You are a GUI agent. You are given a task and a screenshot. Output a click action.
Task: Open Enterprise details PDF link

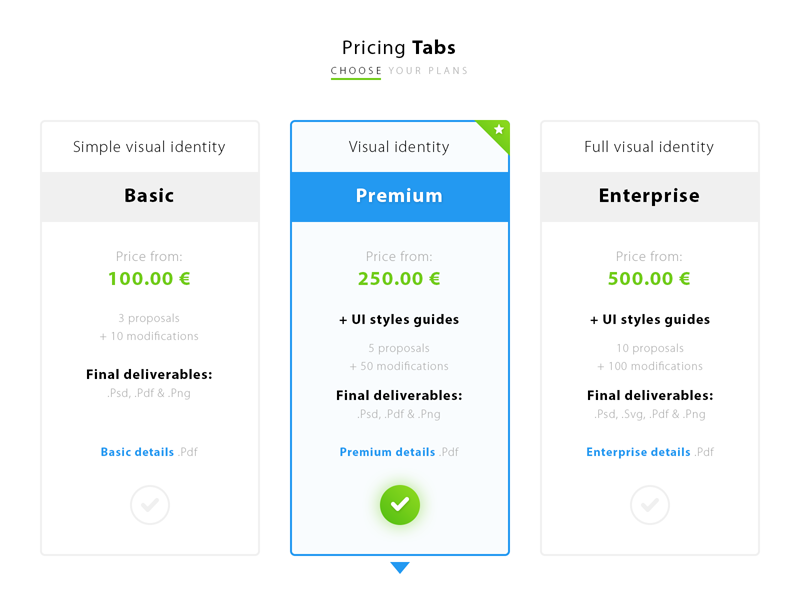click(638, 452)
